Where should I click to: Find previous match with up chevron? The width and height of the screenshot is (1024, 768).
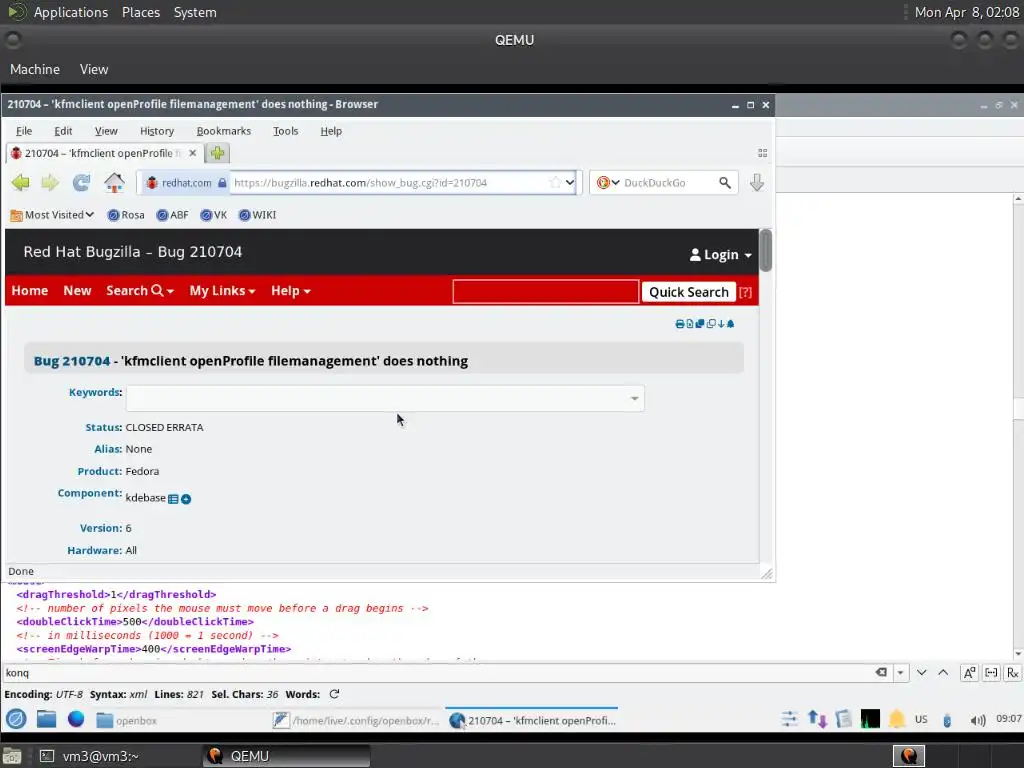coord(943,673)
